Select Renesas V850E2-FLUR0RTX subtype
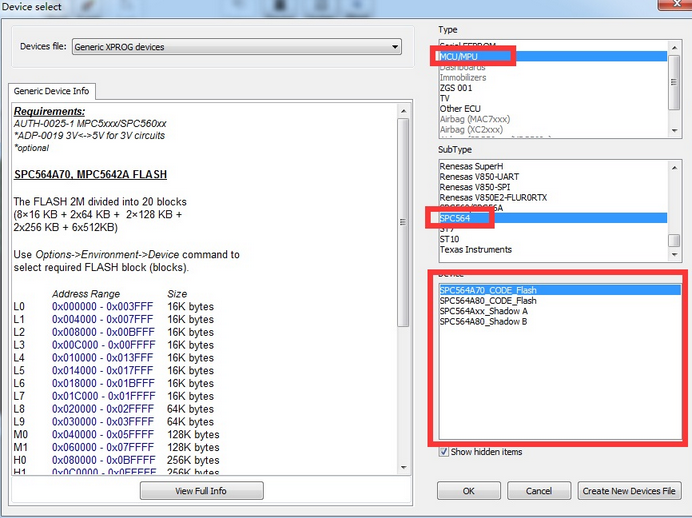Viewport: 692px width, 518px height. [x=553, y=198]
